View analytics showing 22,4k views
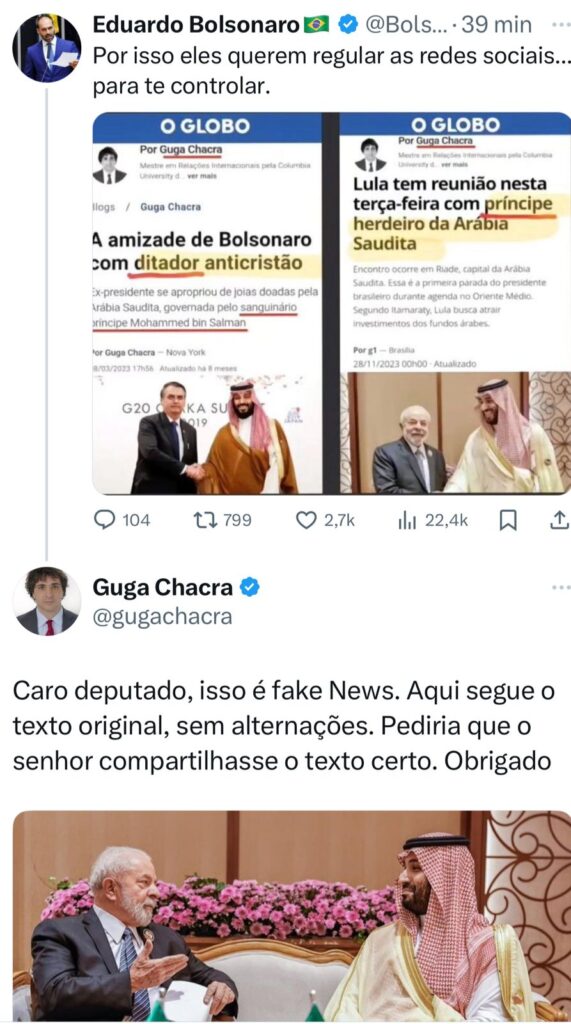Viewport: 571px width, 1024px height. (x=433, y=520)
